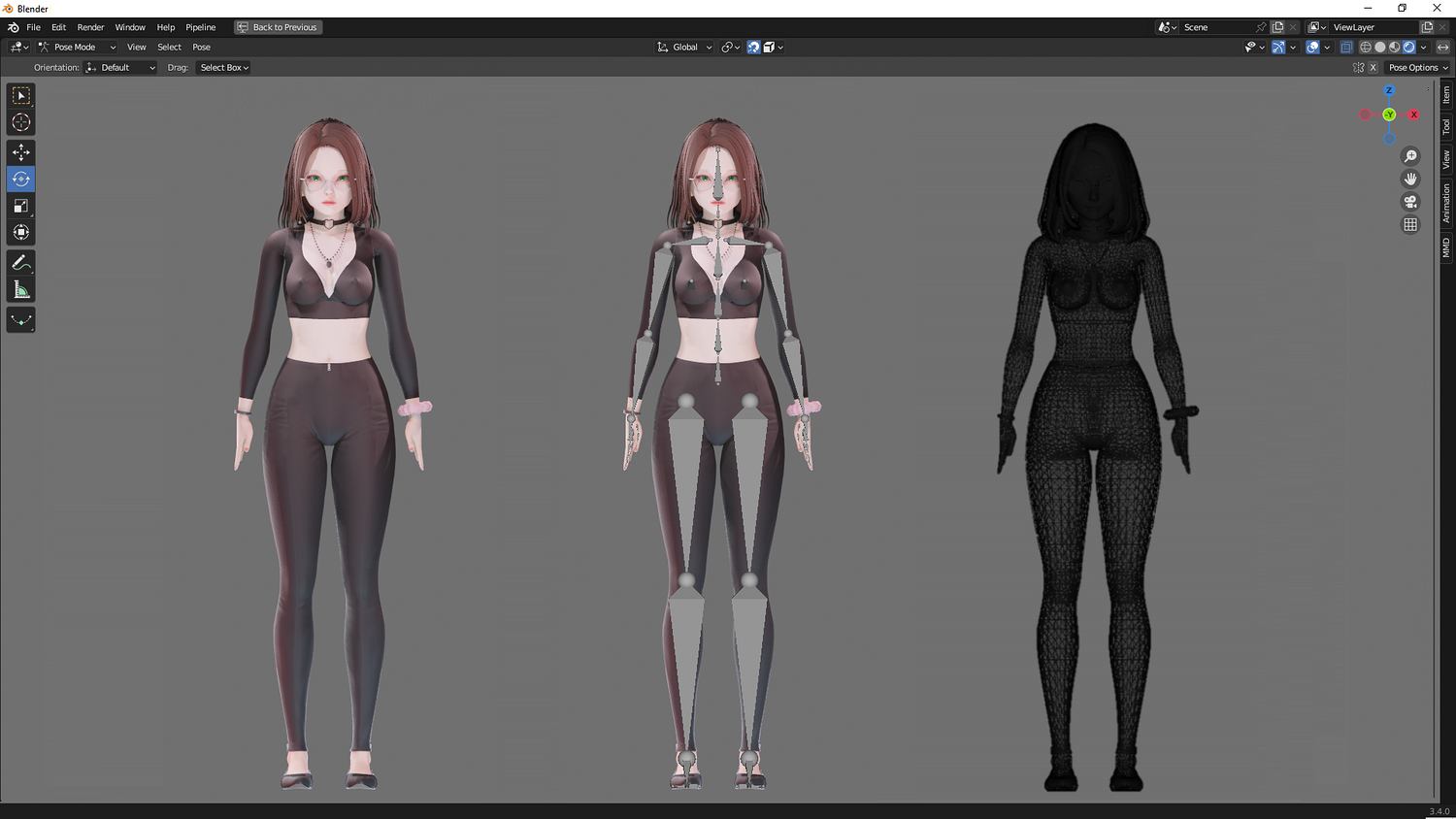Select the Scale tool
Viewport: 1456px width, 819px height.
(20, 206)
